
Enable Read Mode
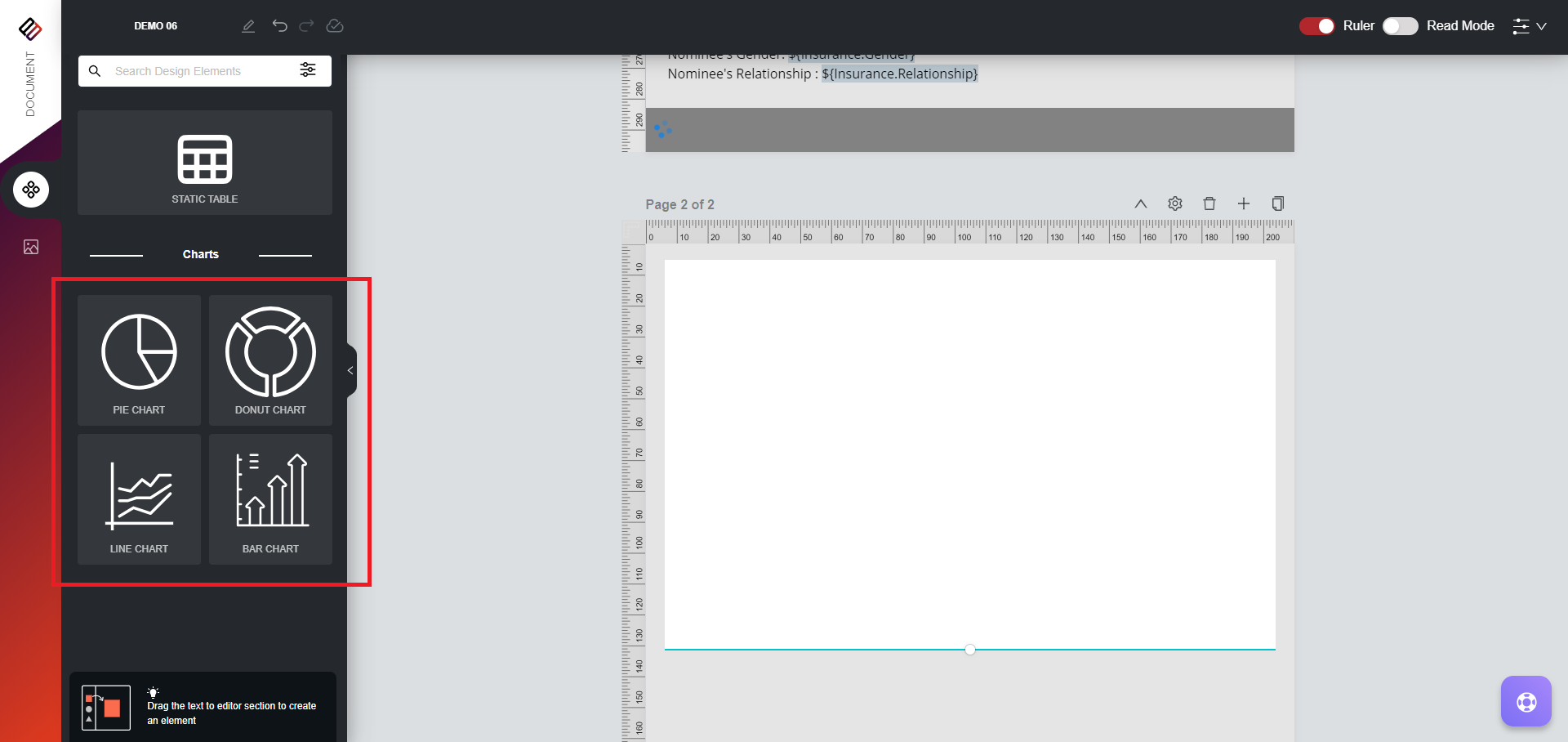click(x=1400, y=25)
